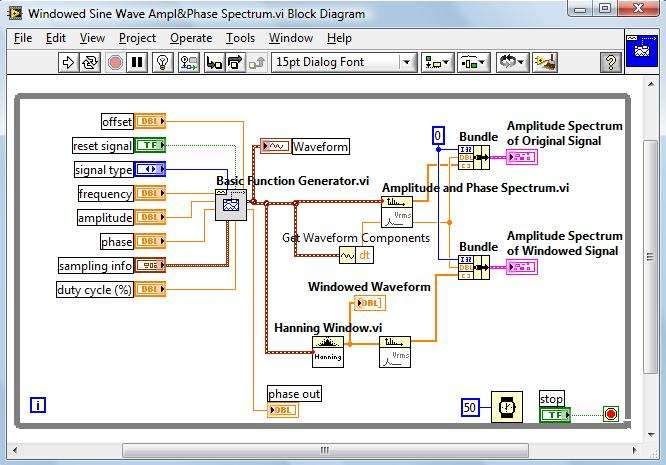Select the upper Amplitude and Phase Spectrum node
The width and height of the screenshot is (666, 465).
[x=397, y=212]
